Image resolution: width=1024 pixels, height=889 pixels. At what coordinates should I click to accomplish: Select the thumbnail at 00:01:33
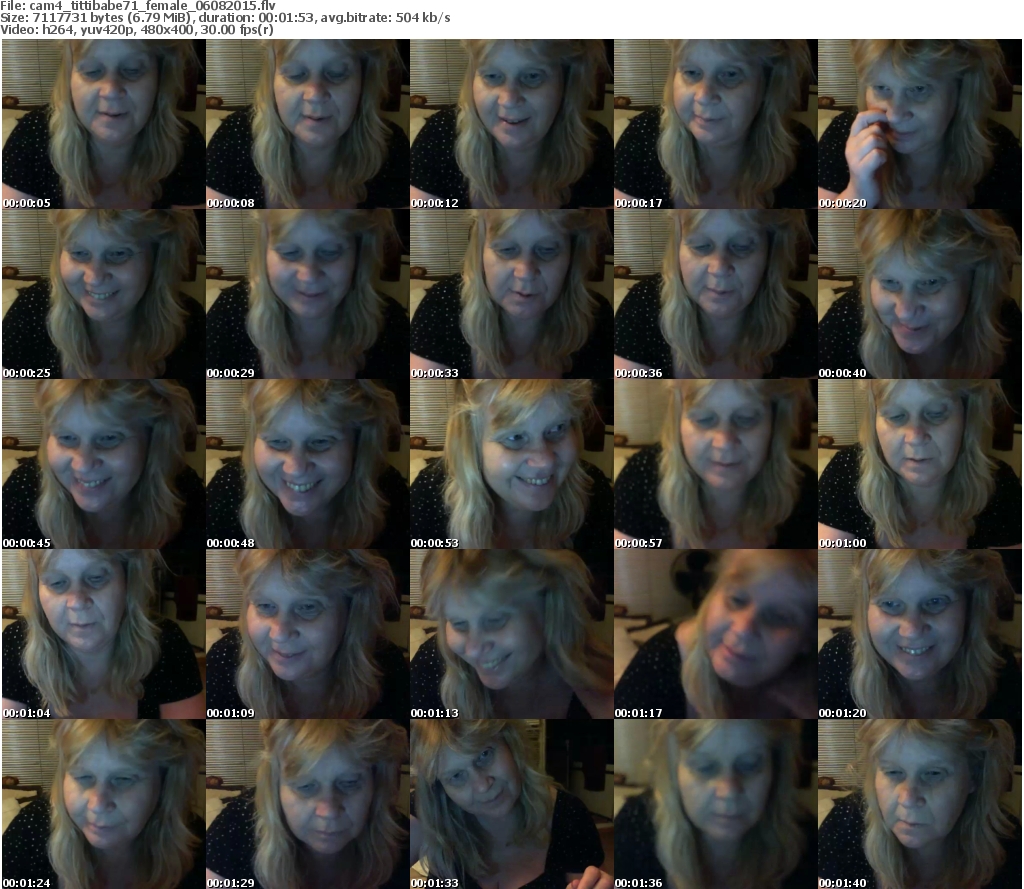pyautogui.click(x=511, y=804)
